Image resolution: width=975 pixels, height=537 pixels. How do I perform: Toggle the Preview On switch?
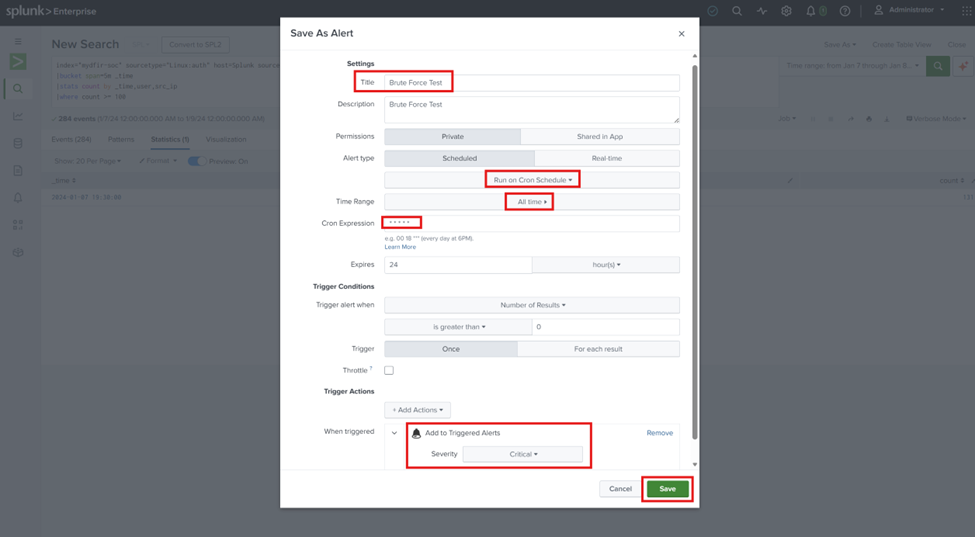pyautogui.click(x=197, y=161)
